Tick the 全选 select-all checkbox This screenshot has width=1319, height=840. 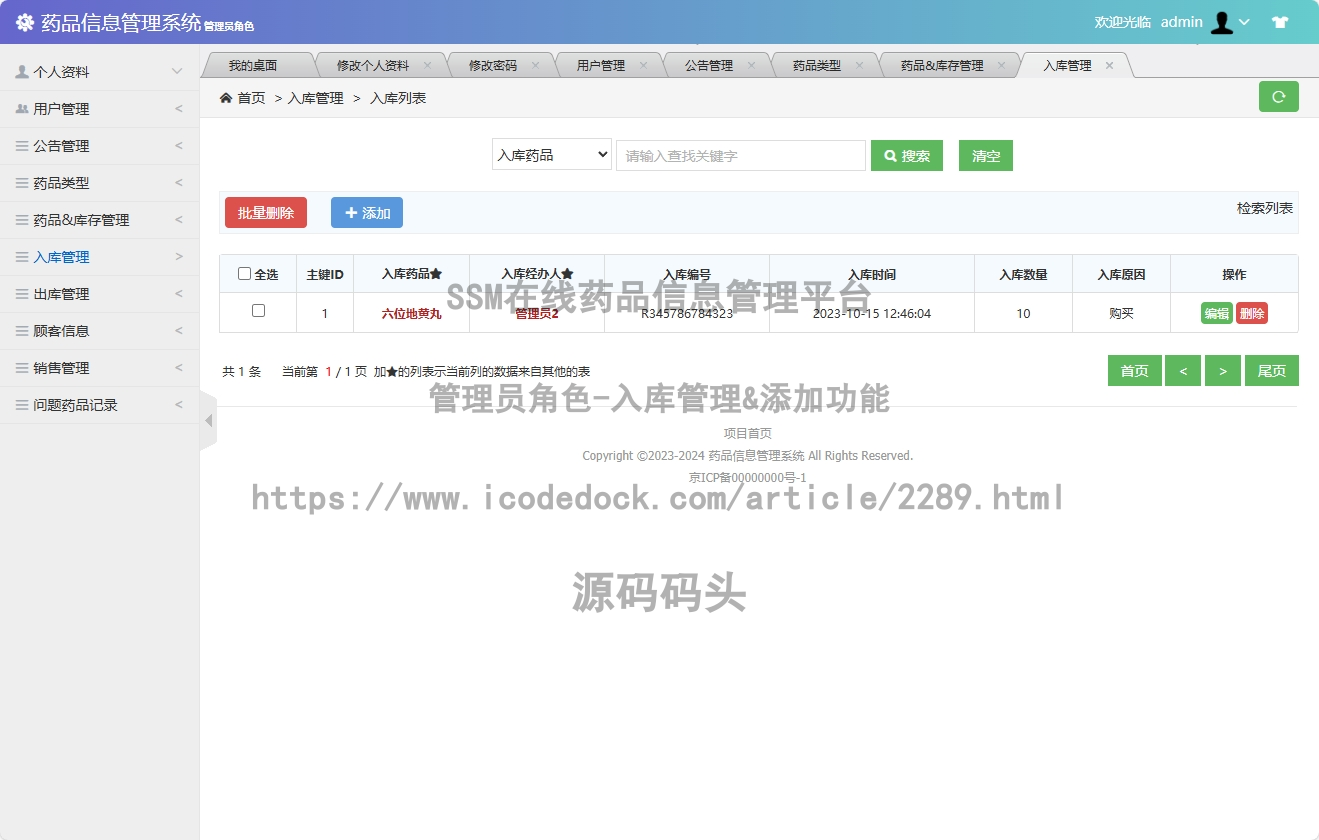244,274
